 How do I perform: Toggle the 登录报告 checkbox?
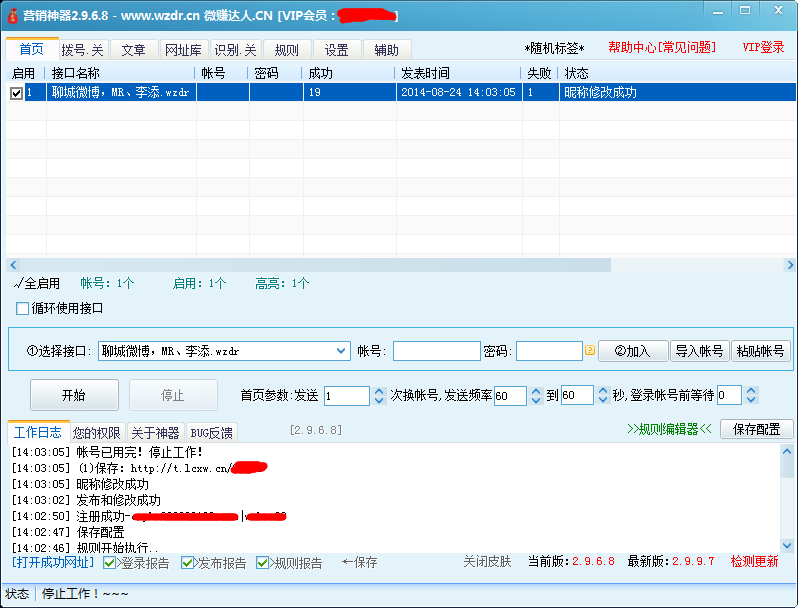tap(110, 563)
